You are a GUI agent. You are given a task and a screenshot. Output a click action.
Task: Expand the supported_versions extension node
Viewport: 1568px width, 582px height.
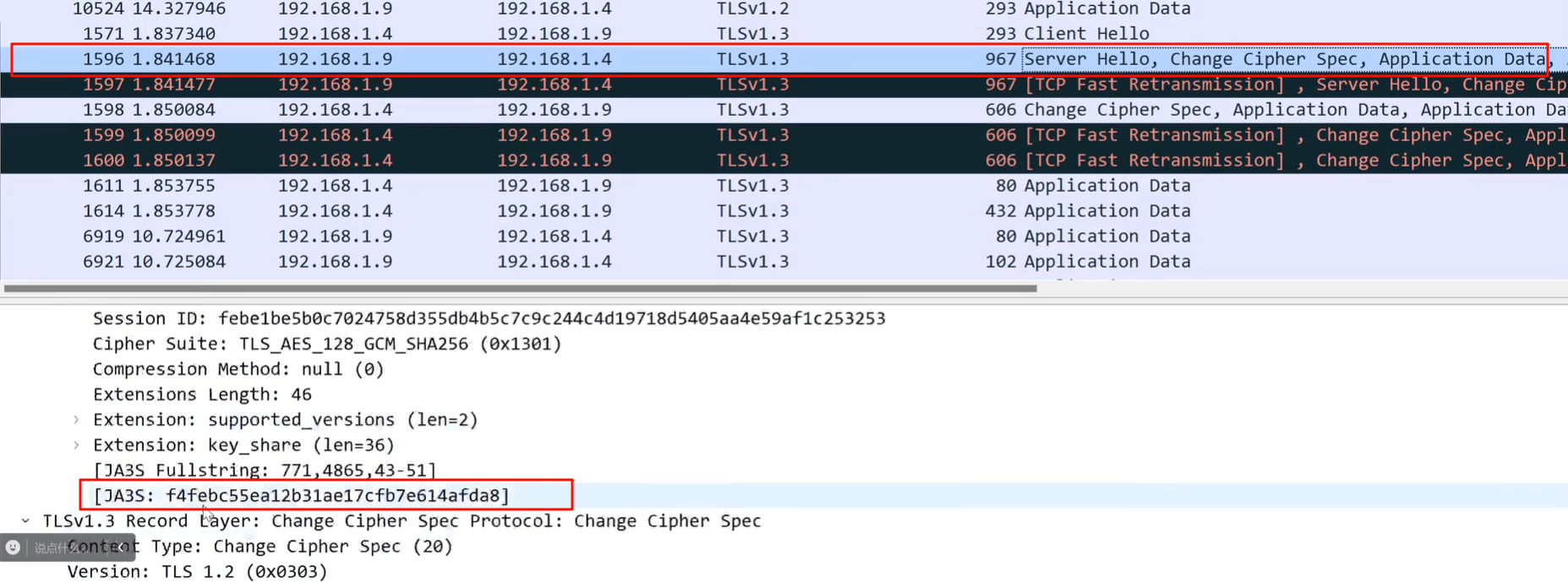77,420
